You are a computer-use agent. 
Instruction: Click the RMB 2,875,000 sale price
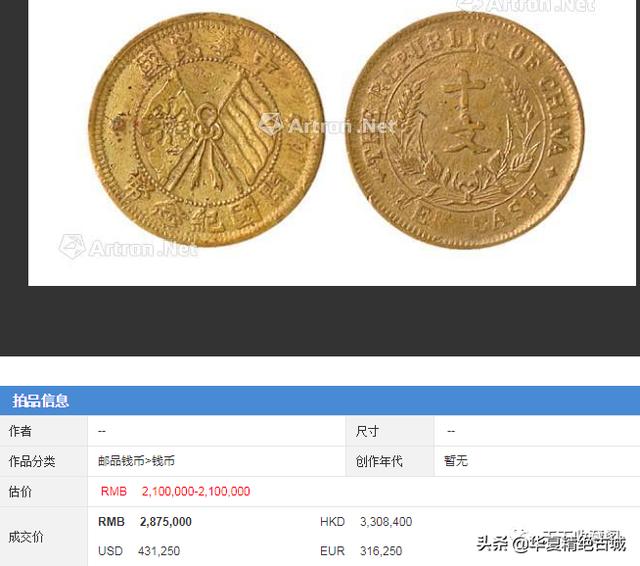tap(145, 522)
